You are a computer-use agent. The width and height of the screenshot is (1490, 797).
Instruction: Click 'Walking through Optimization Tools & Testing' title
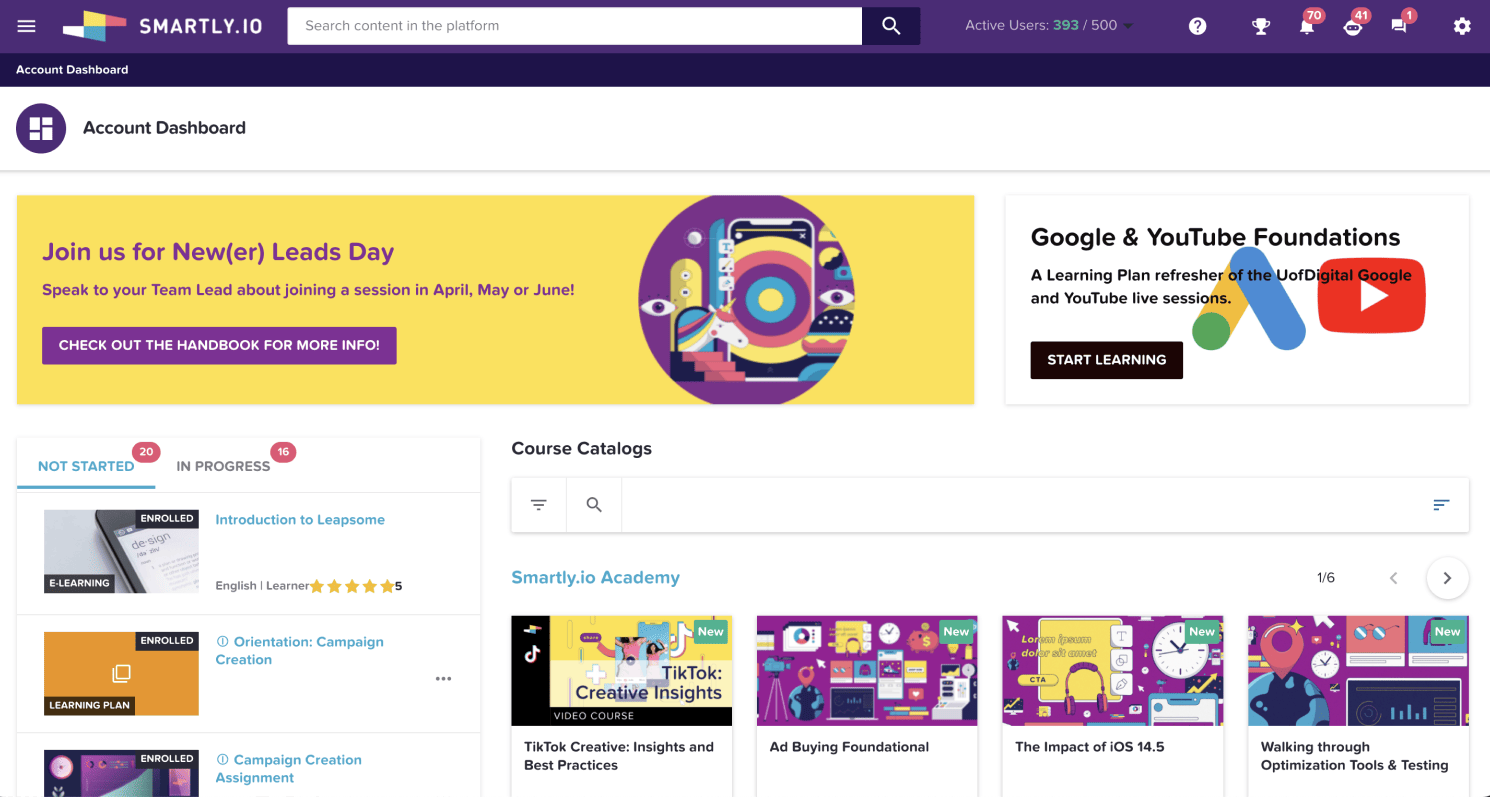(1354, 756)
